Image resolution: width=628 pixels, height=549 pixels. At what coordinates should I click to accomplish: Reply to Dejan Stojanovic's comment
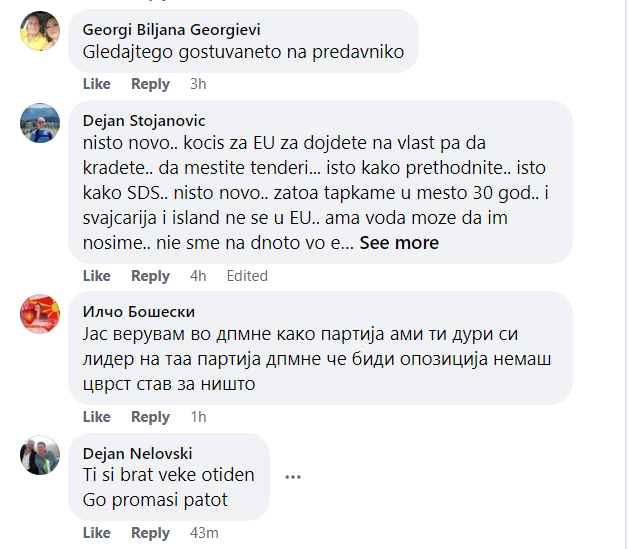pos(150,276)
